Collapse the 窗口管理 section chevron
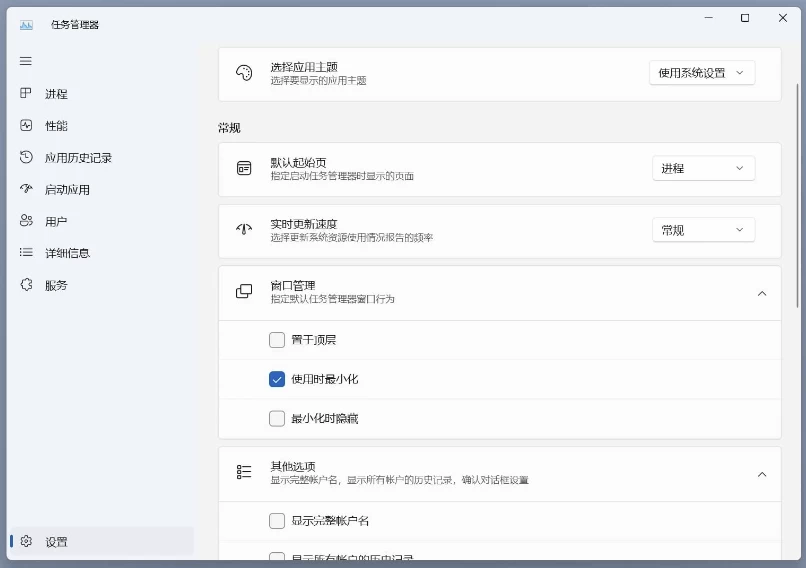Viewport: 806px width, 568px height. (761, 293)
